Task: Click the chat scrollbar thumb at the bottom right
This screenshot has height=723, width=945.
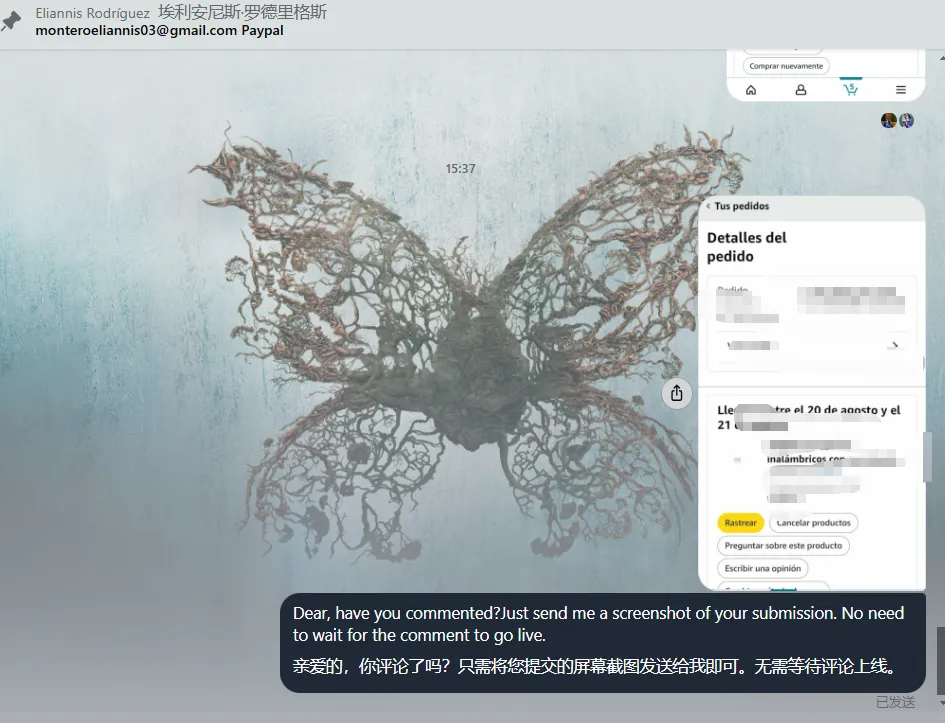Action: point(940,660)
